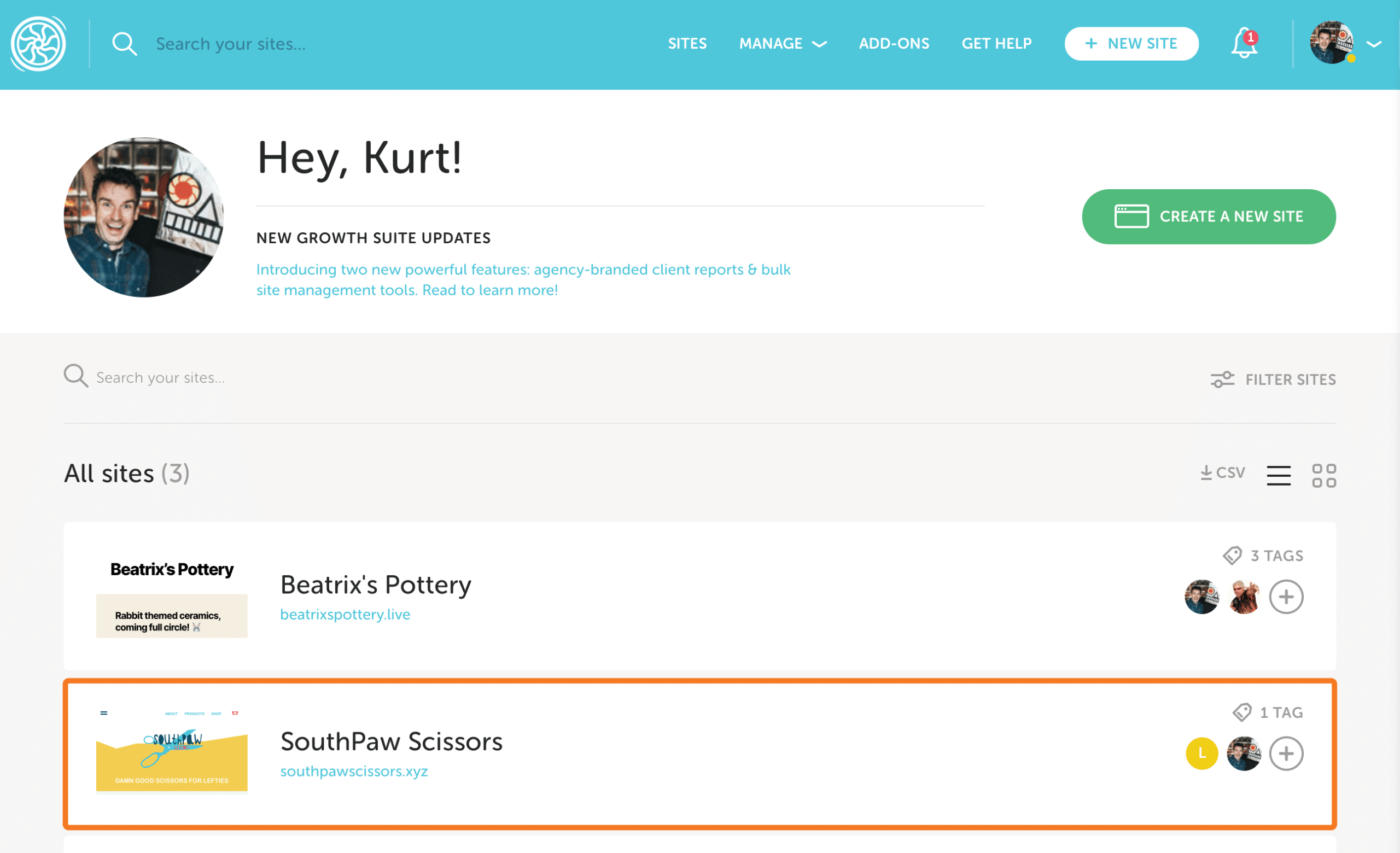Expand the Manage dropdown menu
Viewport: 1400px width, 853px height.
[783, 44]
